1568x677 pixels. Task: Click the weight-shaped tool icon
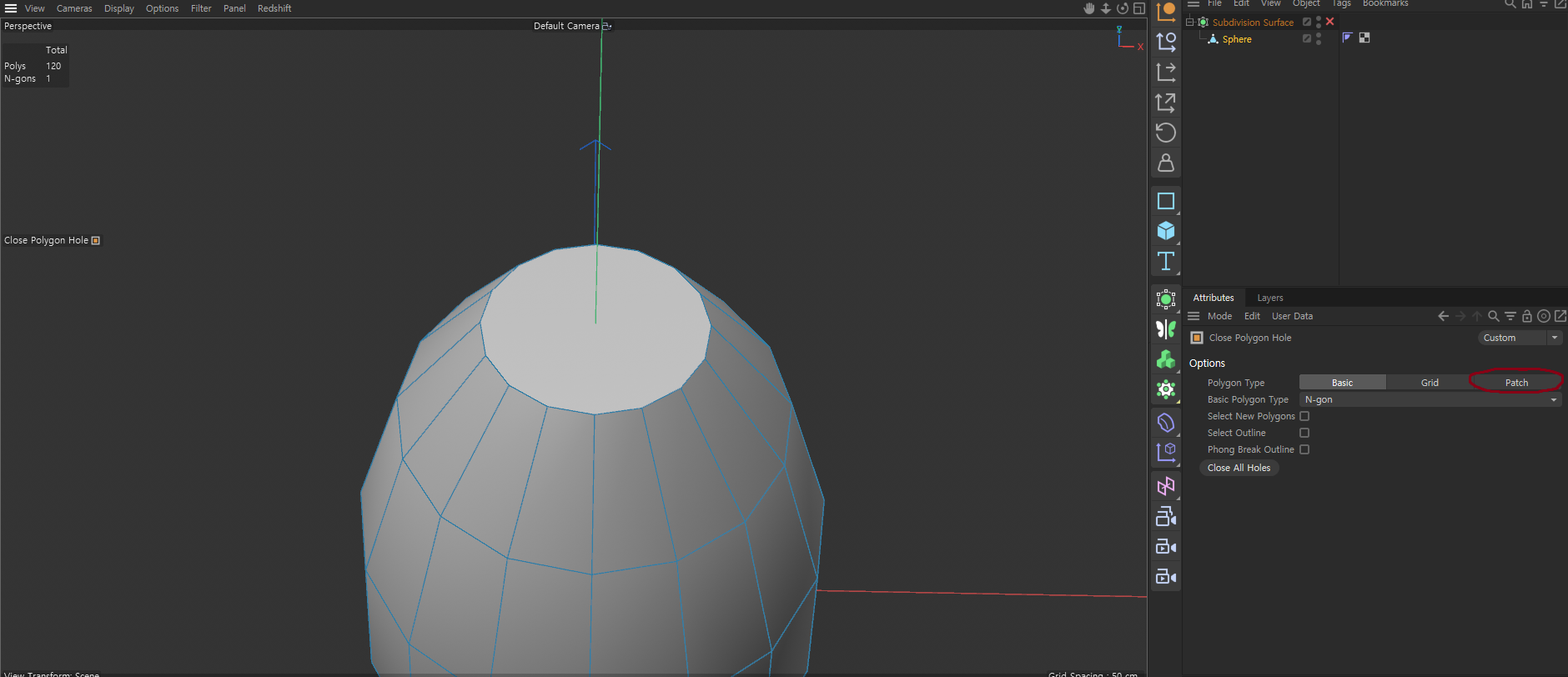[1166, 163]
